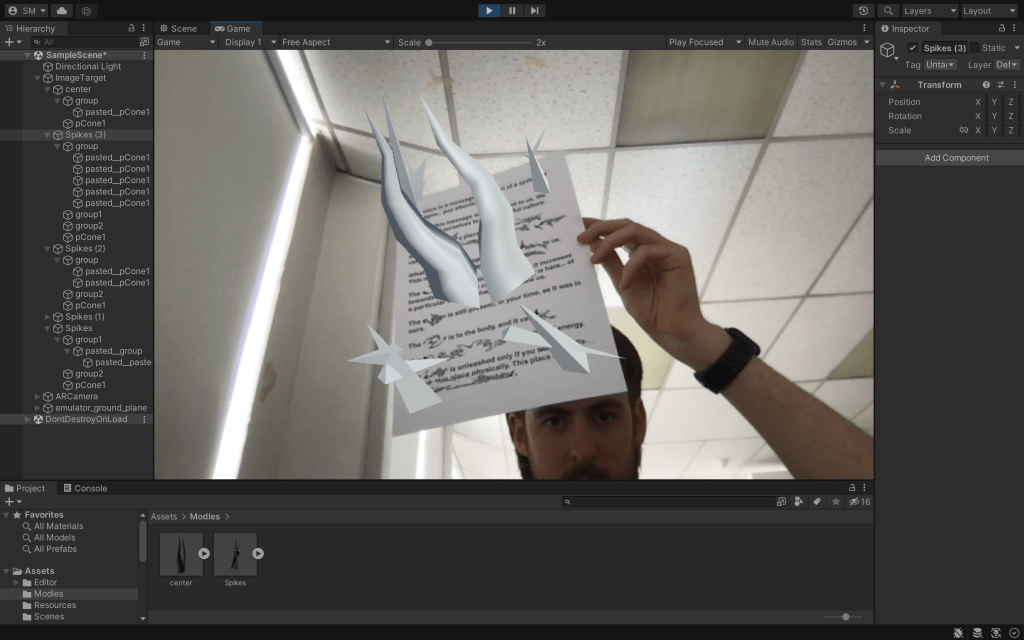Toggle the Scale constrained proportions link icon
The image size is (1024, 640).
coord(964,130)
